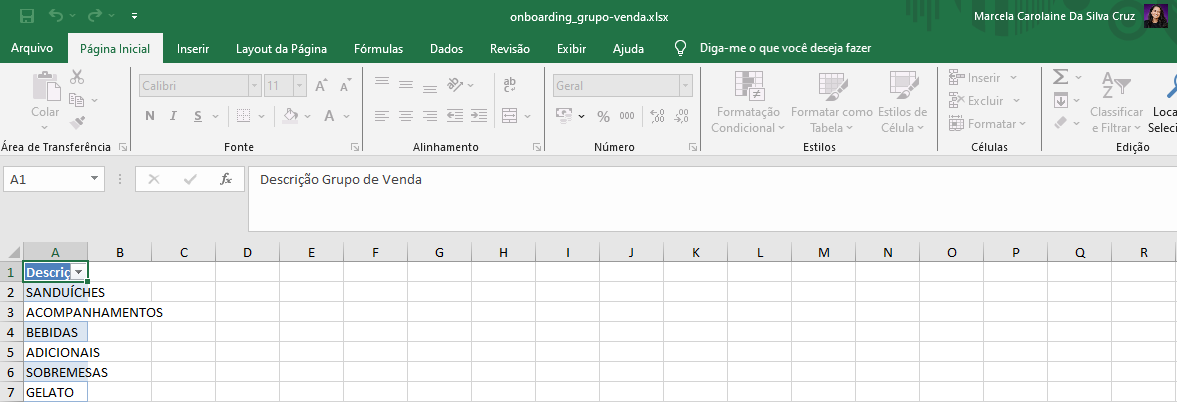Click the Increase Font Size icon
This screenshot has width=1178, height=403.
[x=321, y=86]
